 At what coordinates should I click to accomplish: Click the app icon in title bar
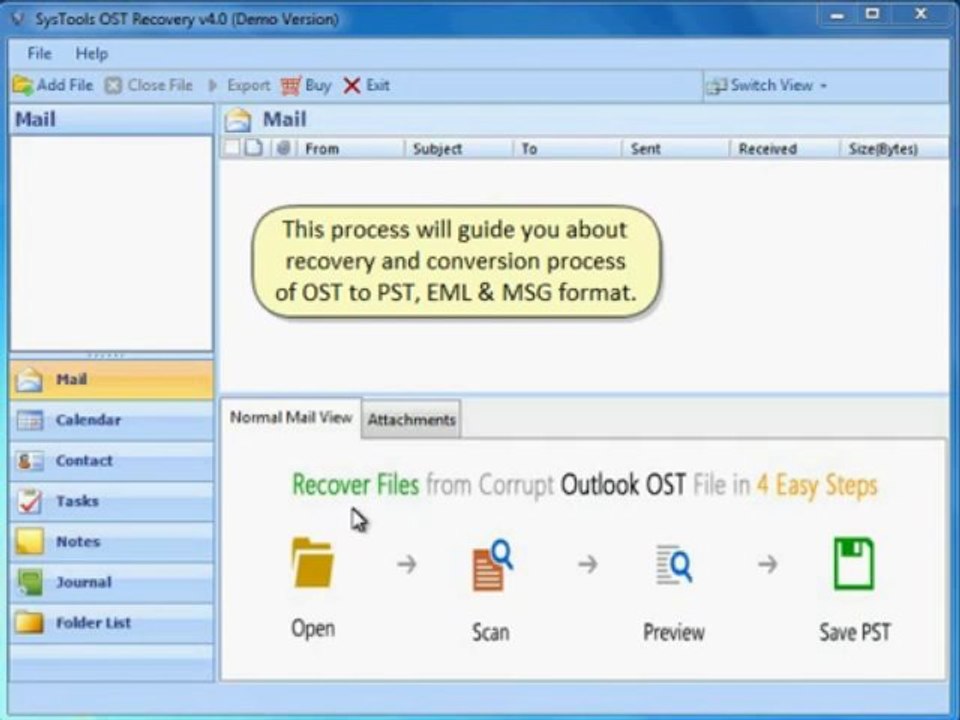[x=18, y=19]
